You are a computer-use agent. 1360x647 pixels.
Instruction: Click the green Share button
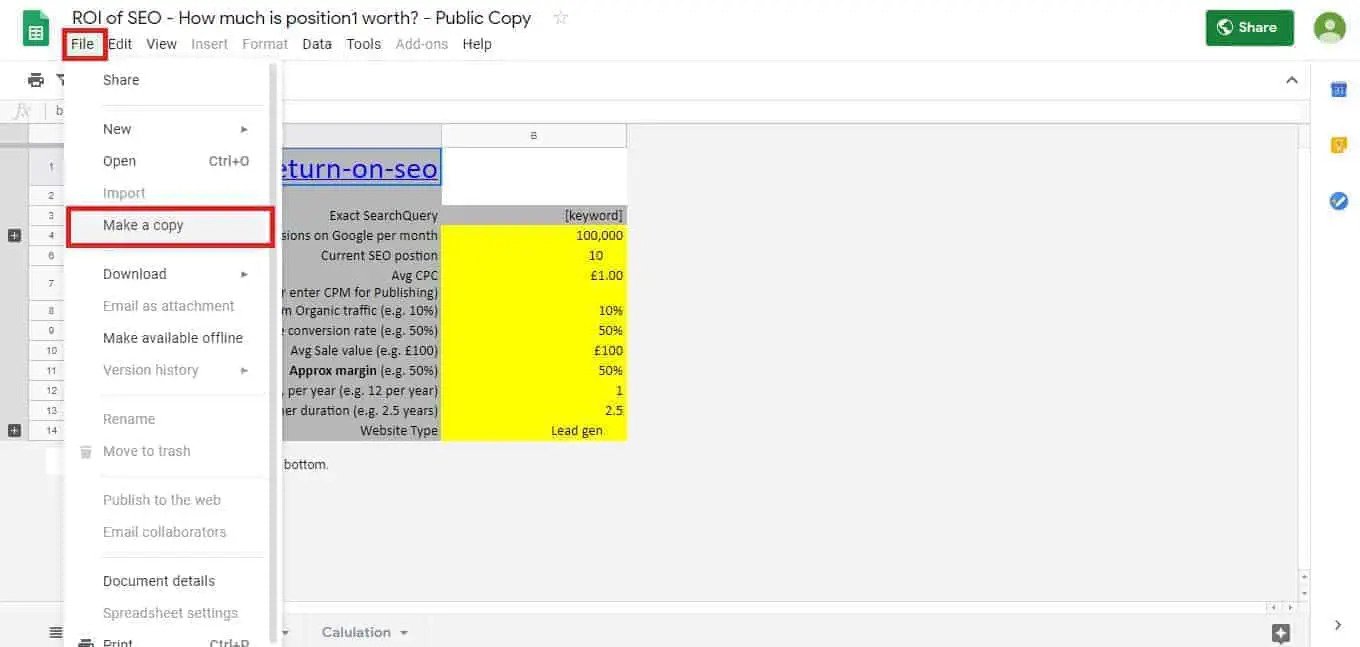pyautogui.click(x=1249, y=28)
